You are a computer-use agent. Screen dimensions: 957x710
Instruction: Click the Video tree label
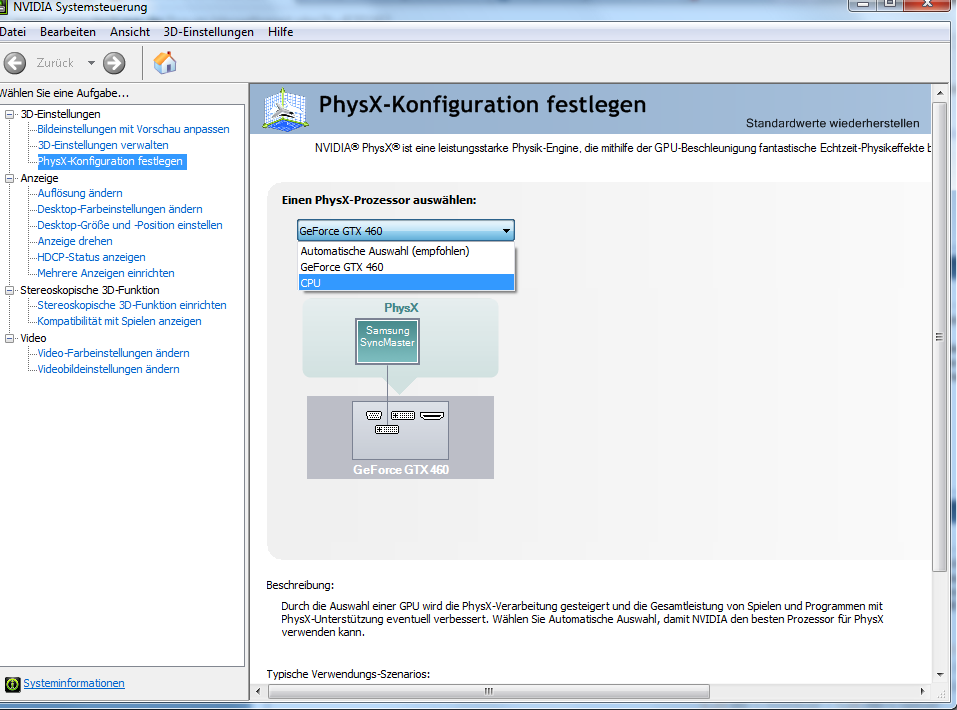pos(34,338)
